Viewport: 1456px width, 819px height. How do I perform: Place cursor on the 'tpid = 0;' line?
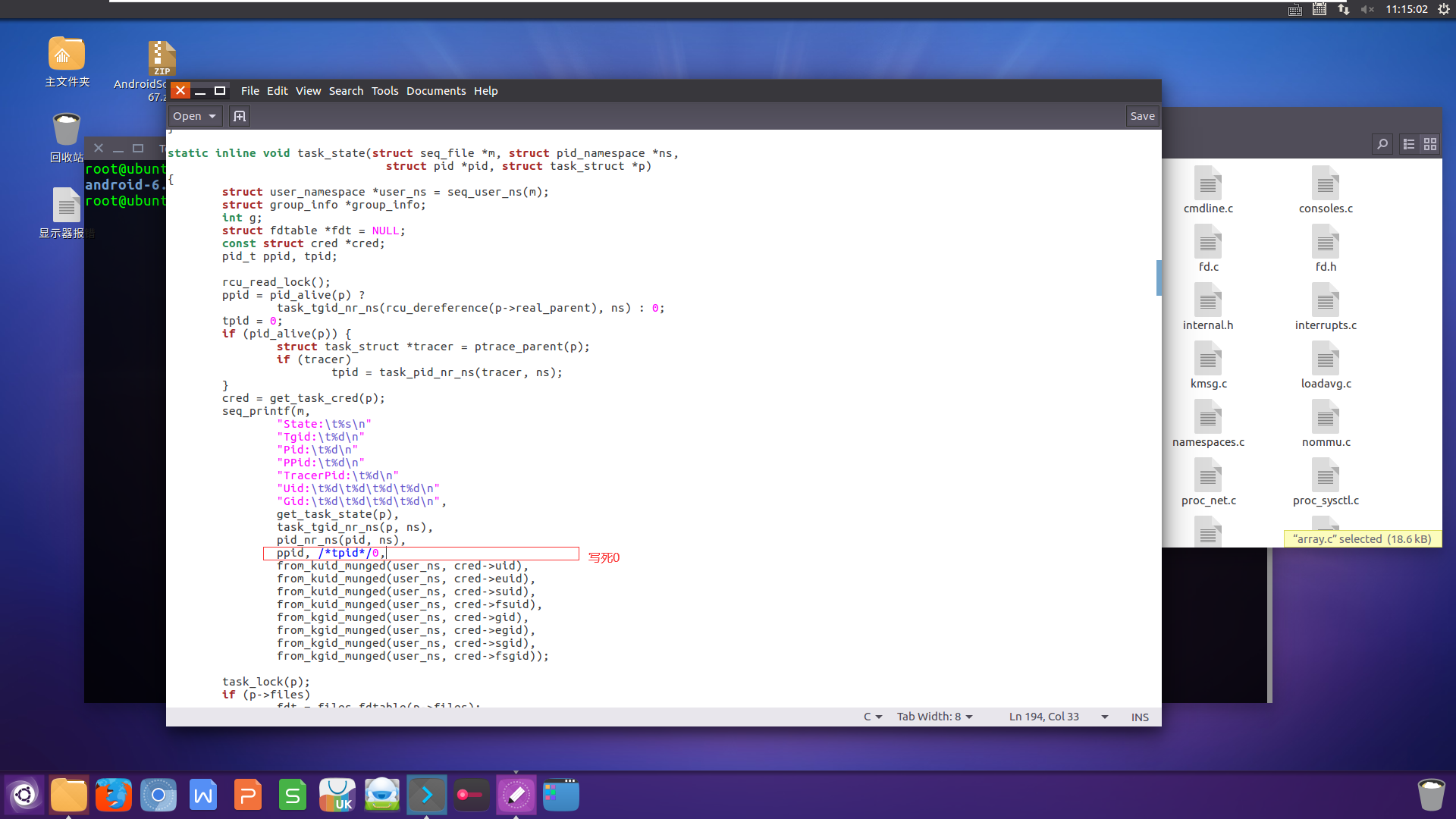(x=253, y=321)
